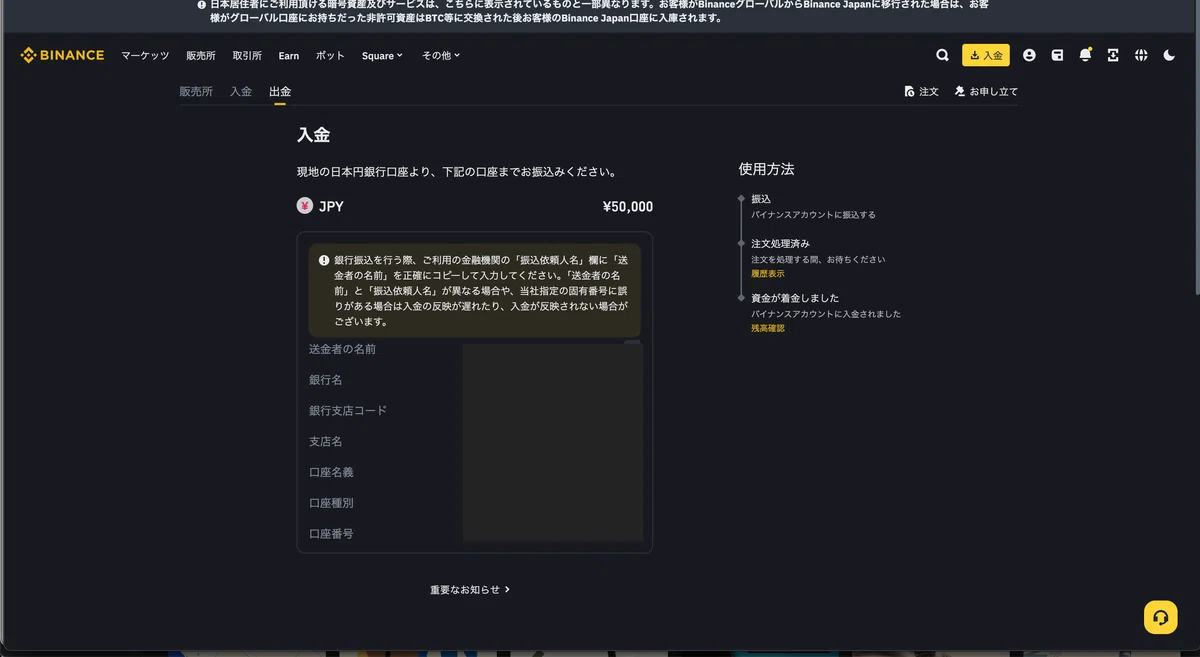Toggle dark mode moon icon

[1169, 55]
